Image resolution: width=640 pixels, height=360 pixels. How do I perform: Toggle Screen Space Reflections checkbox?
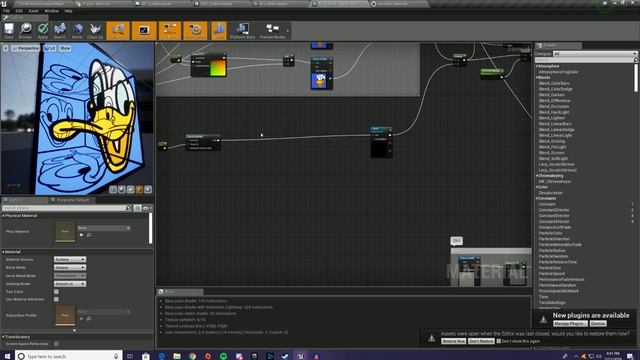click(x=56, y=344)
